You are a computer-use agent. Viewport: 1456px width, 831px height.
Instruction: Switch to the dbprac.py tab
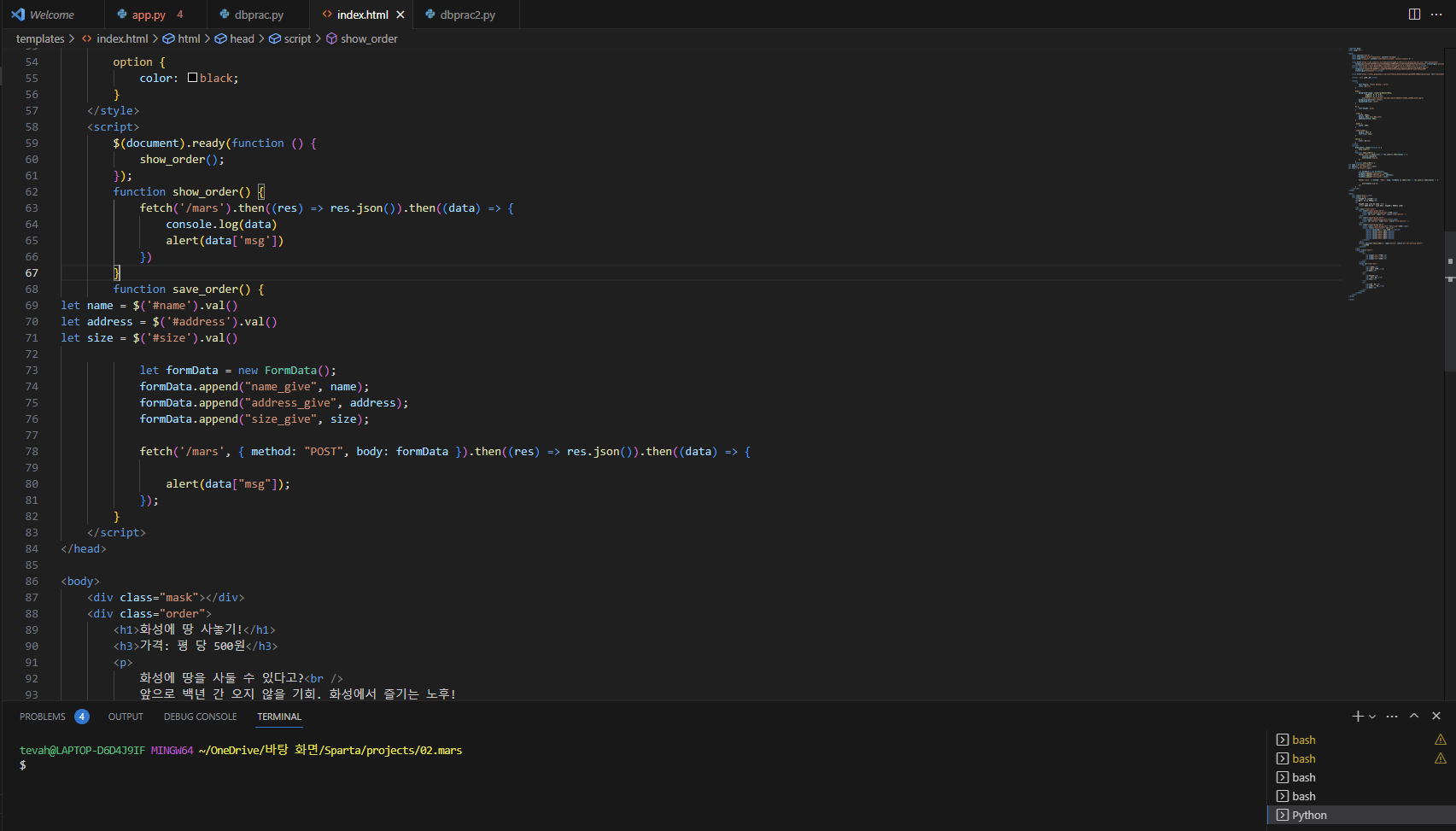pos(258,15)
